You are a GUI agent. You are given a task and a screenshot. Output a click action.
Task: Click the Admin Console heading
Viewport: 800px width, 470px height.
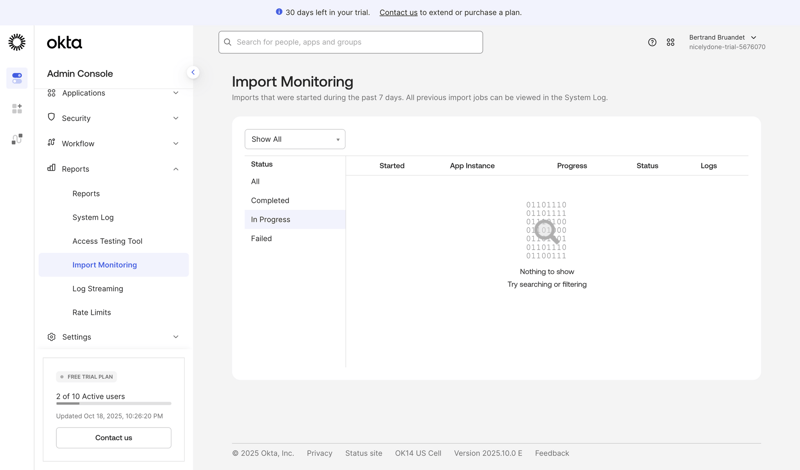click(x=80, y=73)
